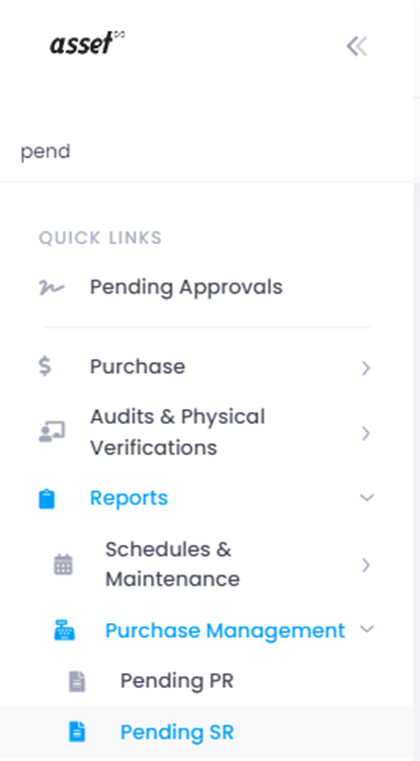Viewport: 420px width, 761px height.
Task: Expand Audits & Physical Verifications chevron
Action: [x=366, y=433]
